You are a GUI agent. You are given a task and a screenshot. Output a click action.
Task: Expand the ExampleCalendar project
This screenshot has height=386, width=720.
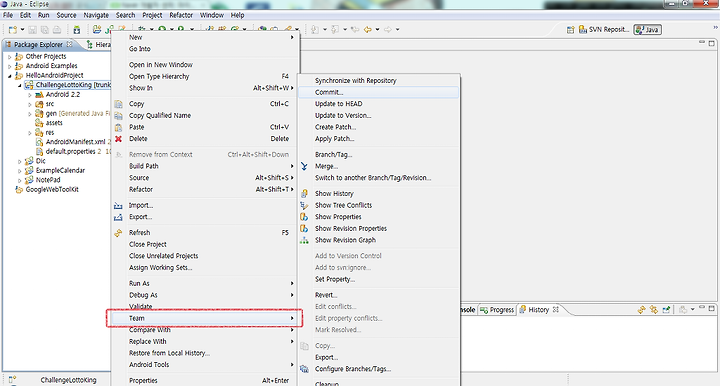click(x=20, y=171)
